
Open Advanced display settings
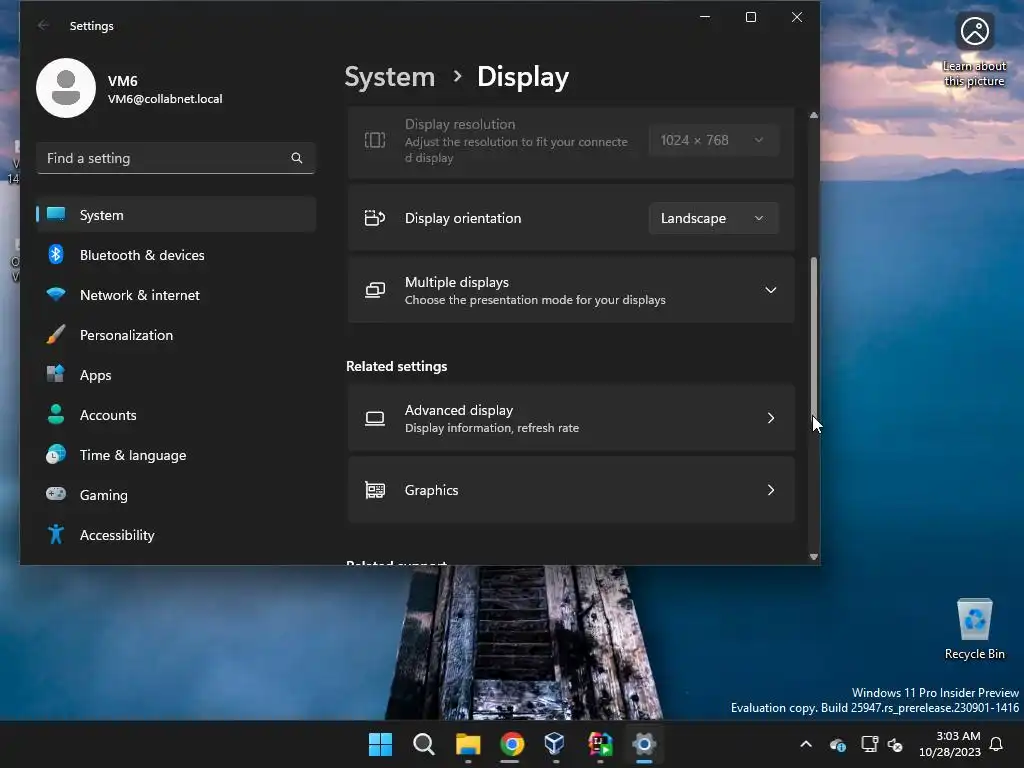point(571,418)
